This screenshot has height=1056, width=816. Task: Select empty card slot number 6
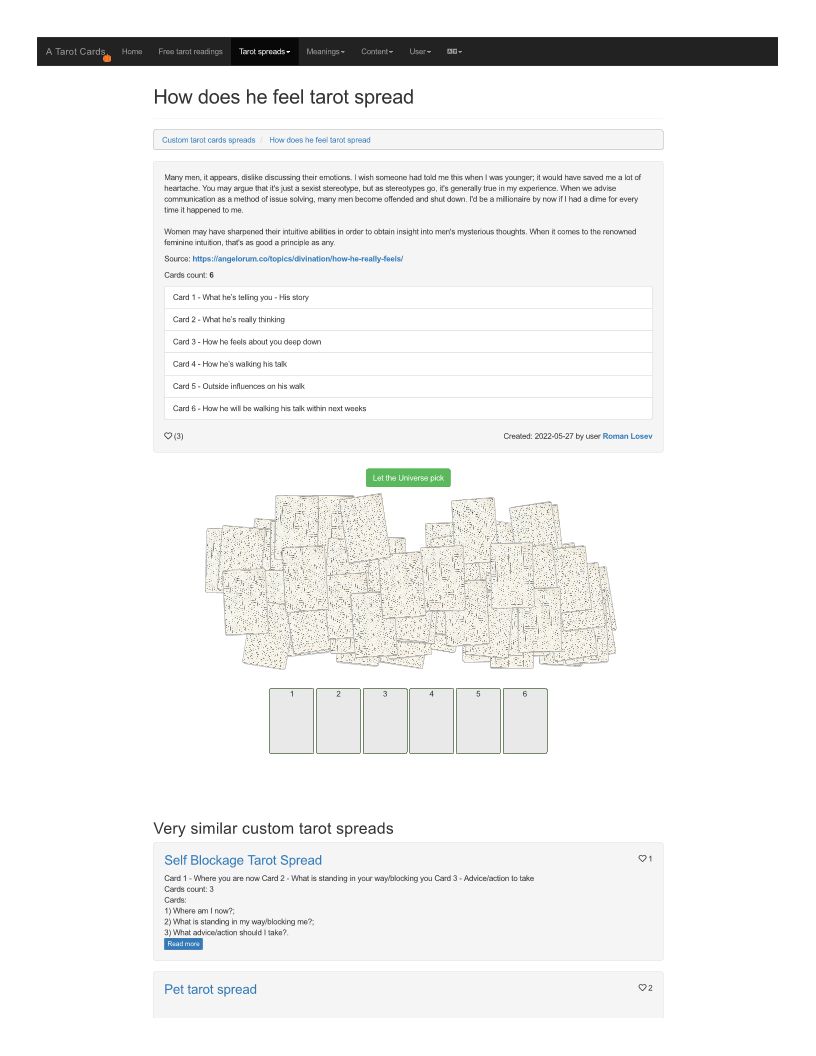tap(525, 721)
